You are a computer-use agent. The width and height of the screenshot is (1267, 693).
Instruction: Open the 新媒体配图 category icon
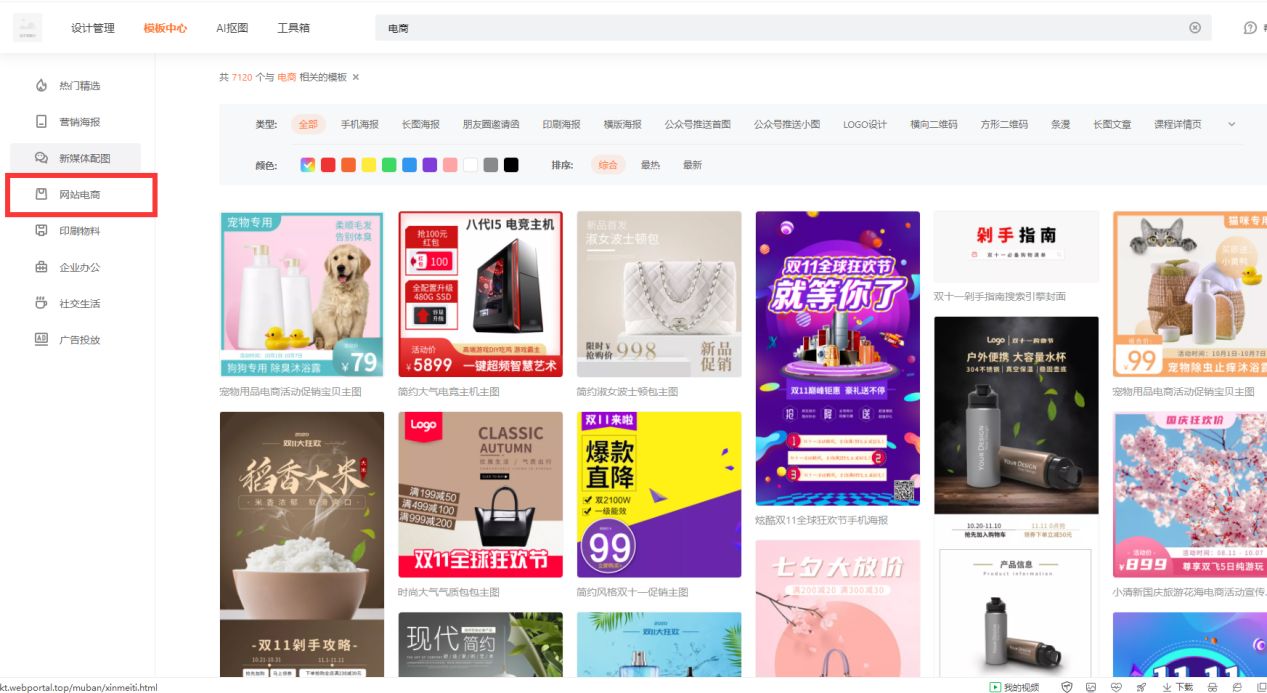[40, 157]
